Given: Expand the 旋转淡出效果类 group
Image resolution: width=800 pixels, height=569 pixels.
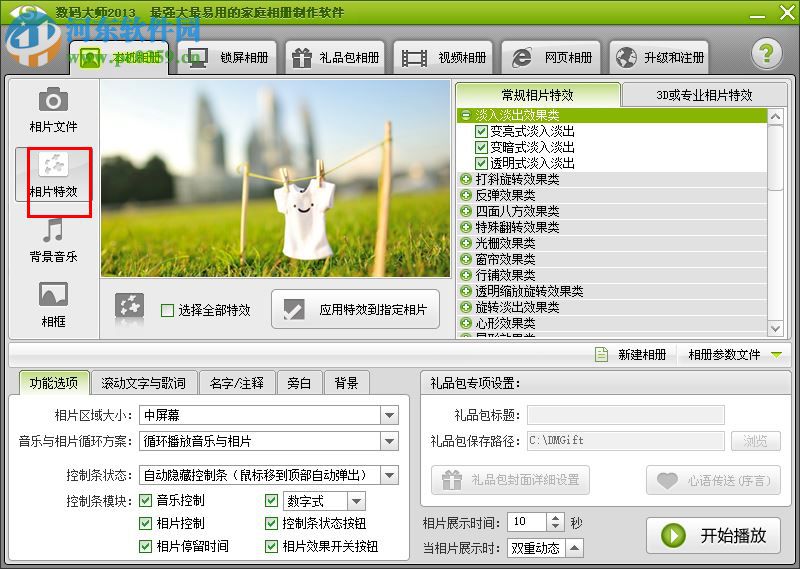Looking at the screenshot, I should point(465,307).
